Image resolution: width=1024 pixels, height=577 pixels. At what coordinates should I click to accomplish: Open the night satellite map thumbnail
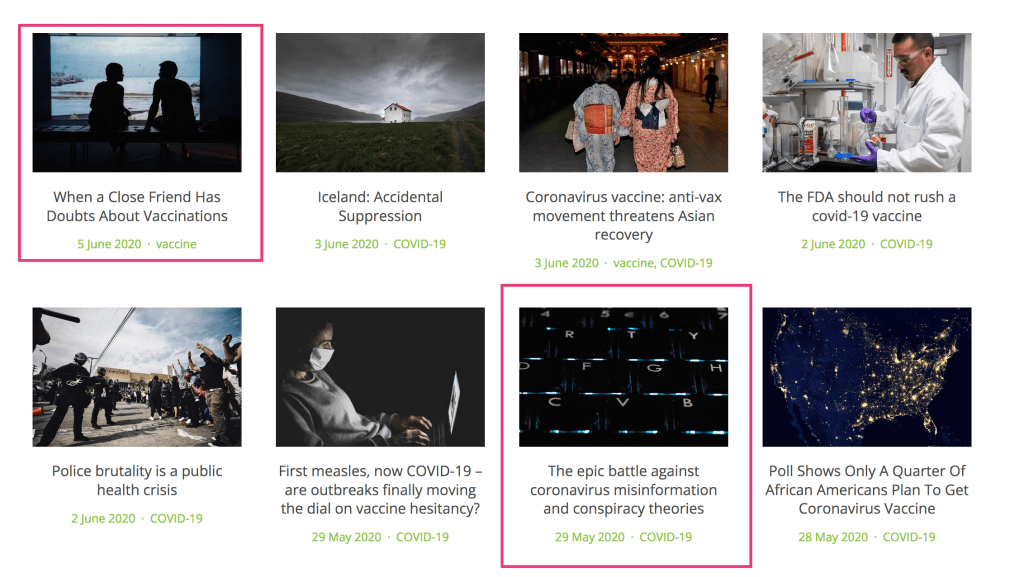click(x=866, y=376)
